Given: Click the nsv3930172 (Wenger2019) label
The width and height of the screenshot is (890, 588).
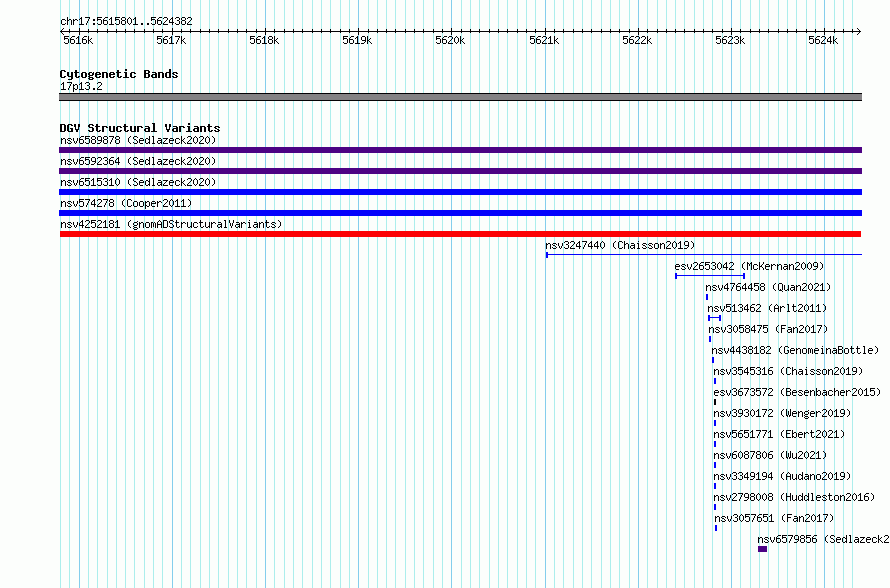Looking at the screenshot, I should [x=782, y=413].
